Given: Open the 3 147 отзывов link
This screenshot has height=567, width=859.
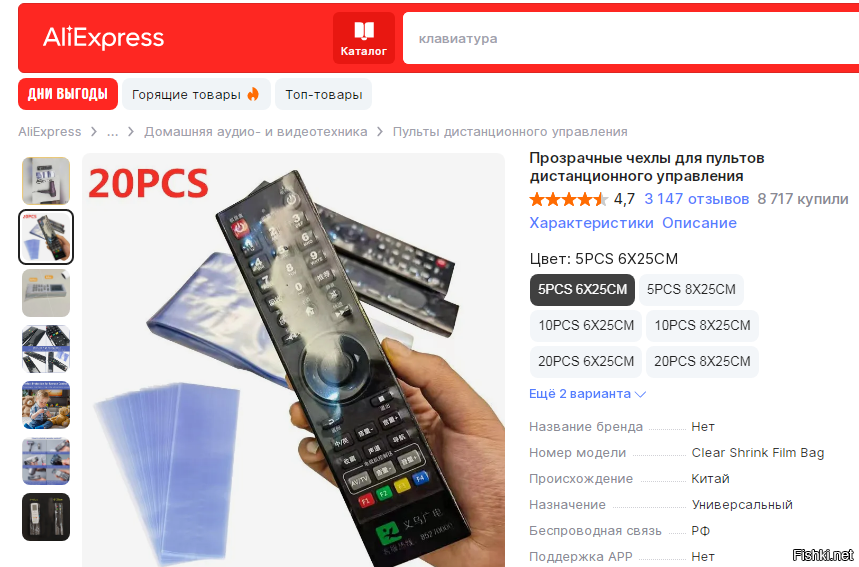Looking at the screenshot, I should tap(696, 199).
